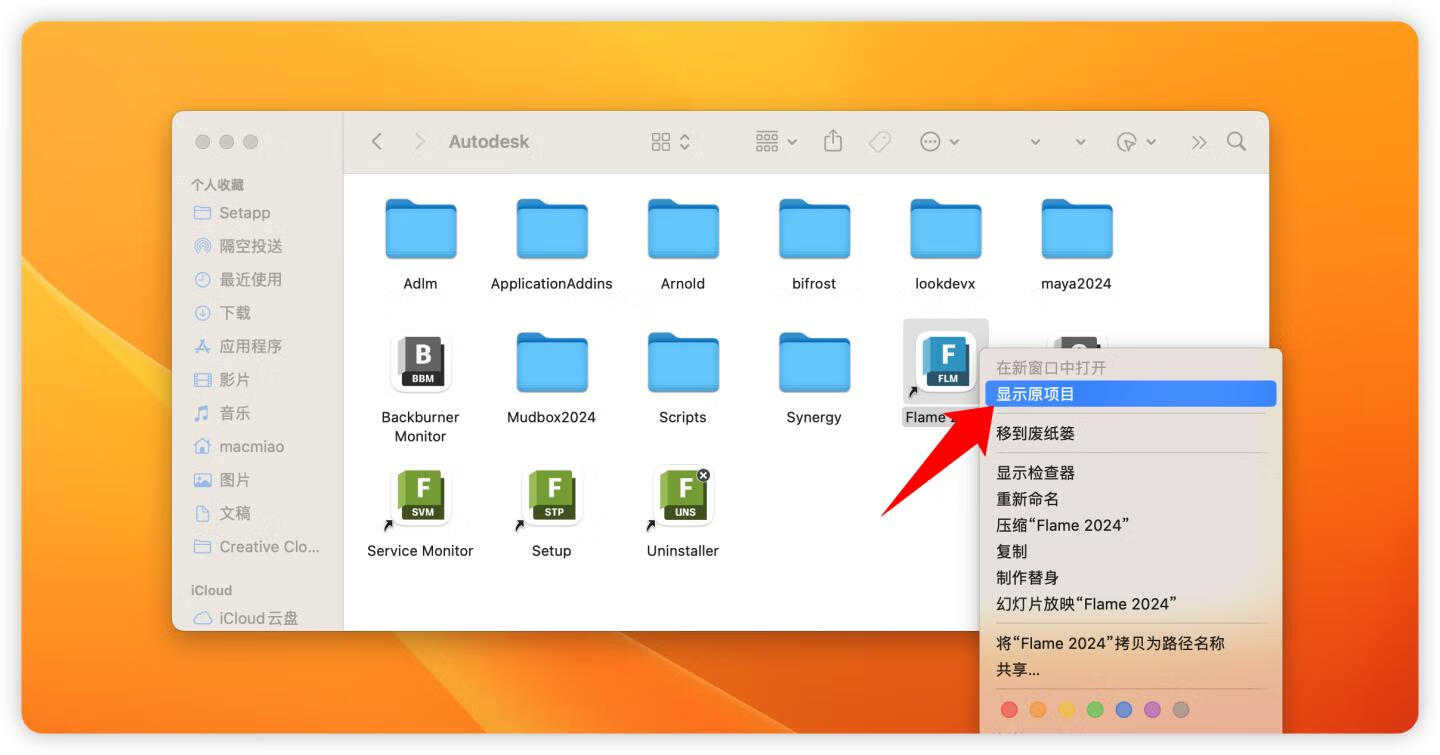Open the second unlabeled chevron dropdown in toolbar
The image size is (1440, 755).
pos(1081,142)
